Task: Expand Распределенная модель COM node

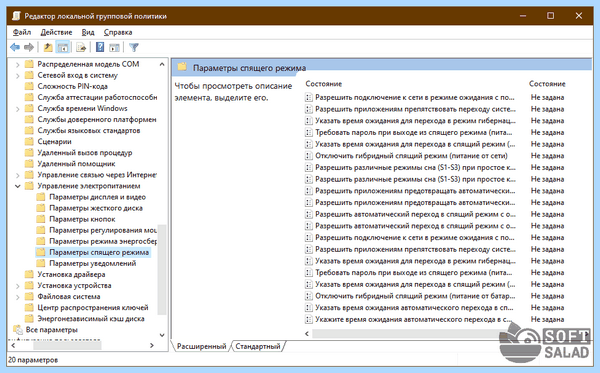Action: [x=18, y=64]
